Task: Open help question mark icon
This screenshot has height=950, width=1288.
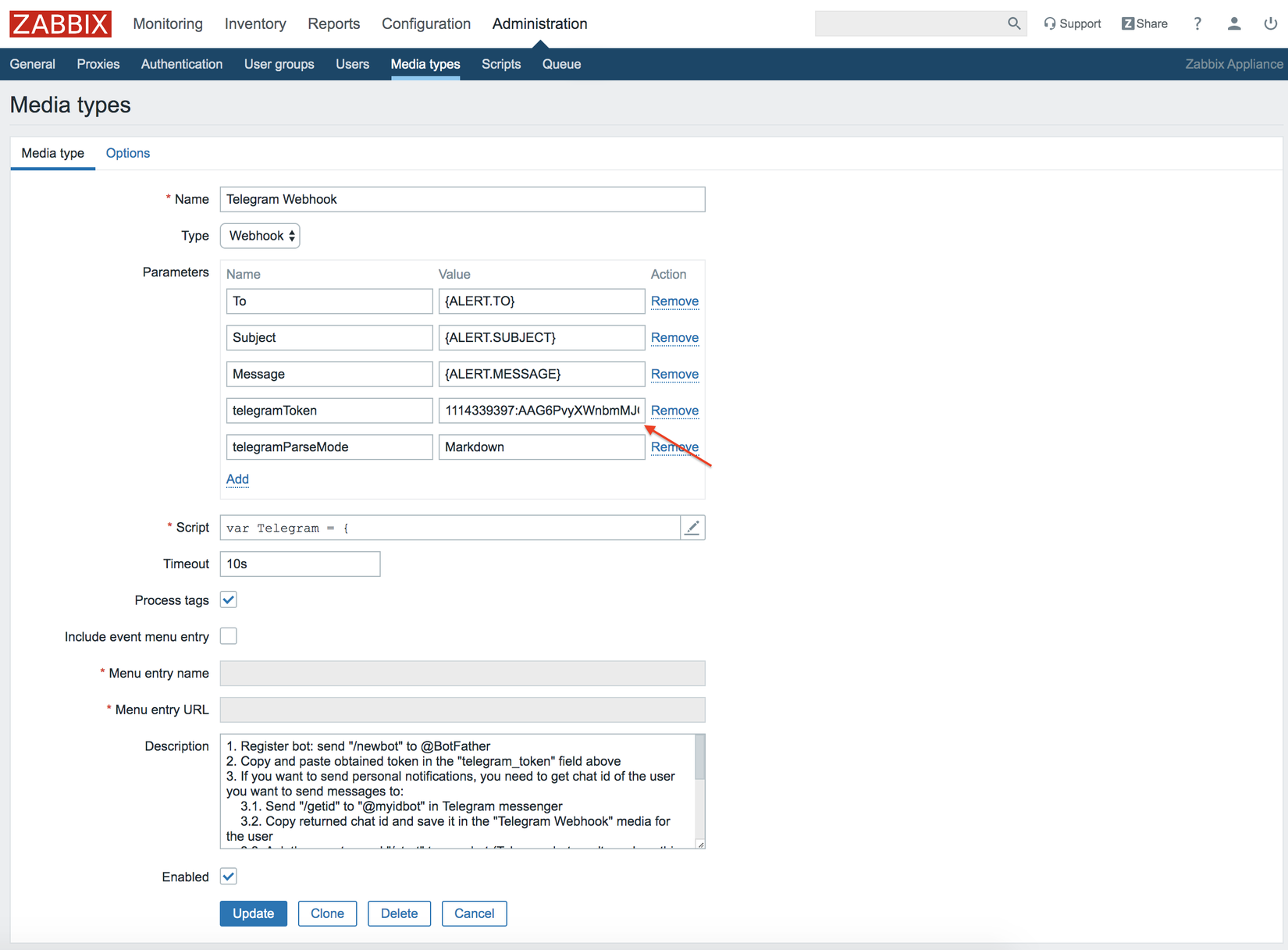Action: click(x=1197, y=23)
